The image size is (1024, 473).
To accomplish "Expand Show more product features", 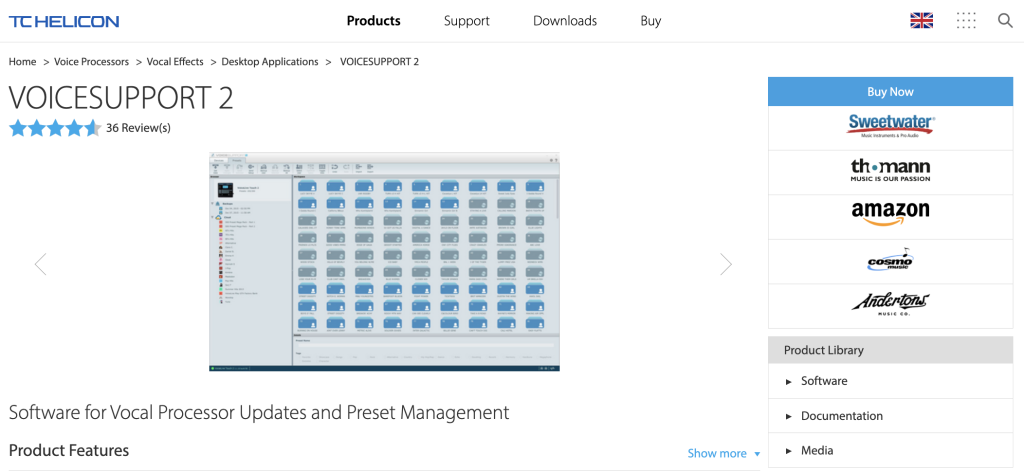I will click(724, 453).
